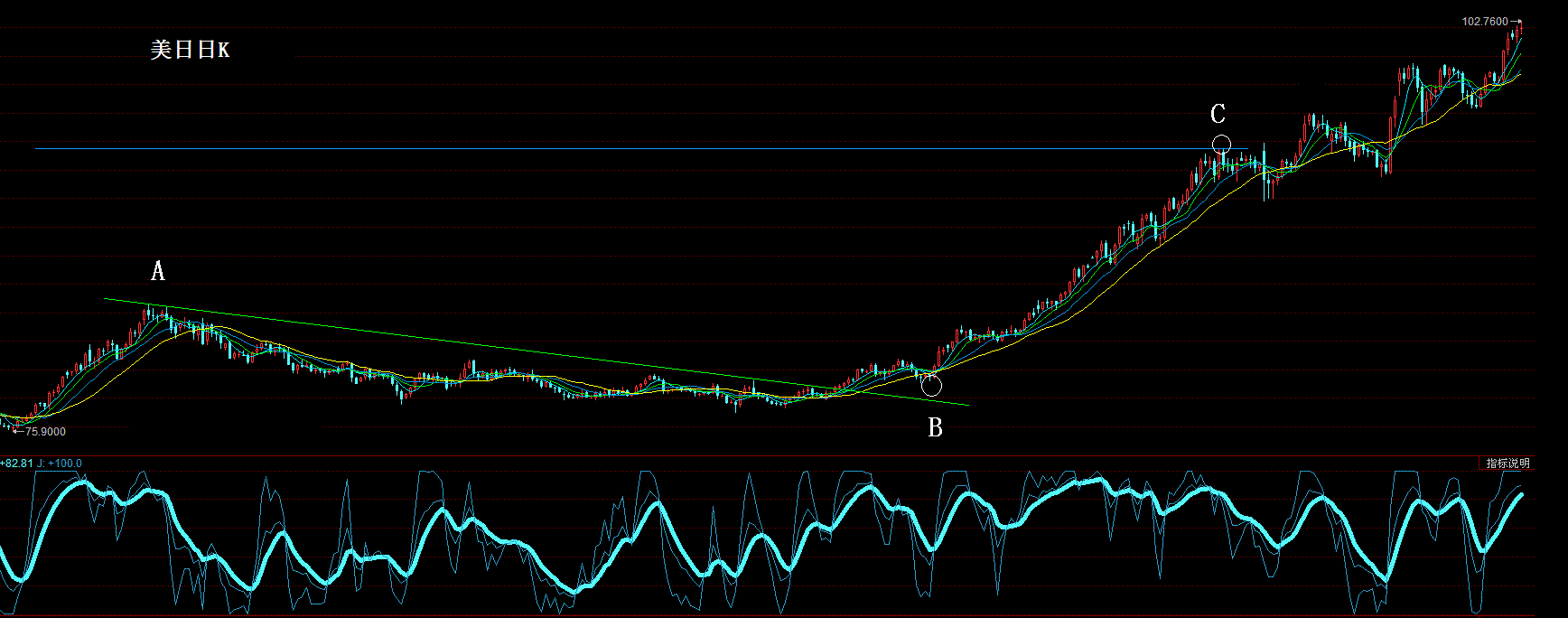The height and width of the screenshot is (618, 1568).
Task: Select the green descending trendline
Action: tap(537, 352)
